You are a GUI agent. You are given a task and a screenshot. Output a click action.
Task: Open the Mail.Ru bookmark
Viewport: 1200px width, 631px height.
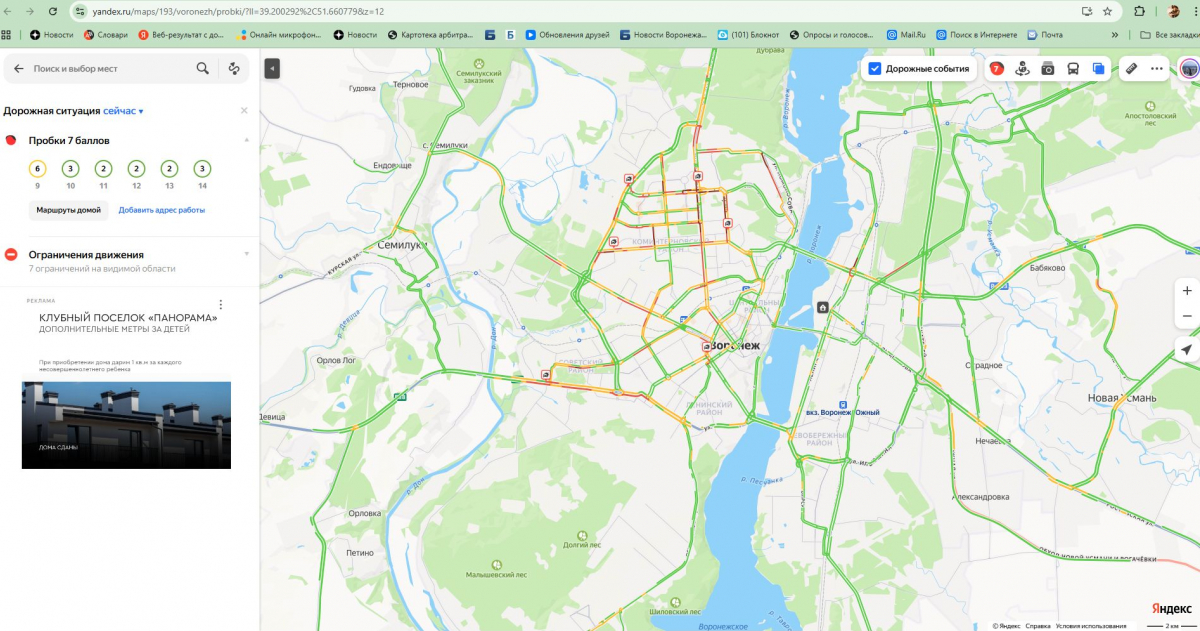click(x=906, y=35)
